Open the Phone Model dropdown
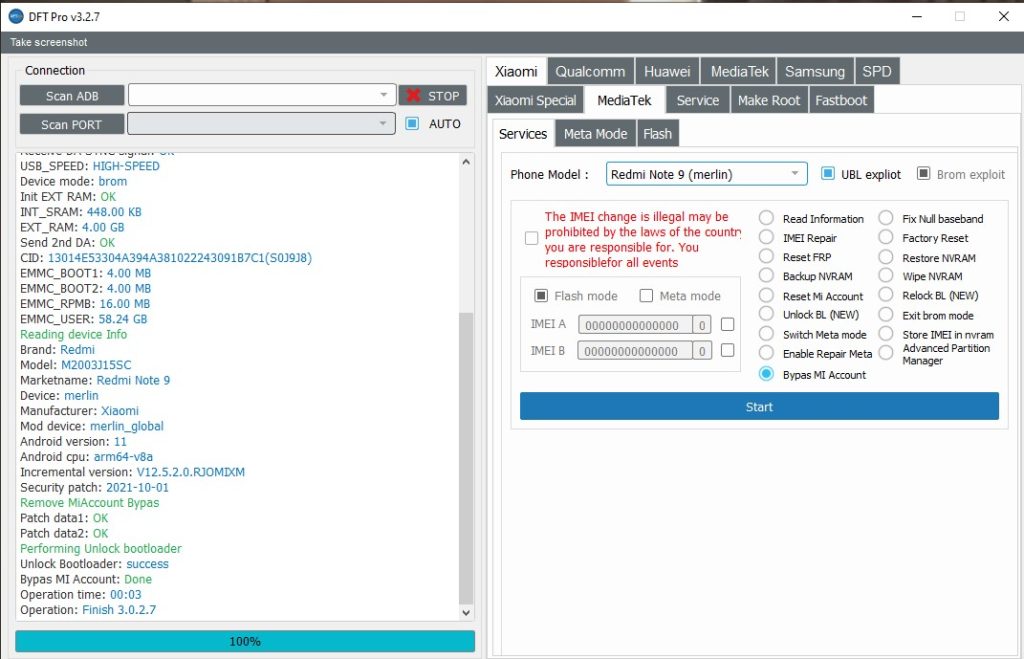This screenshot has width=1024, height=659. tap(707, 174)
